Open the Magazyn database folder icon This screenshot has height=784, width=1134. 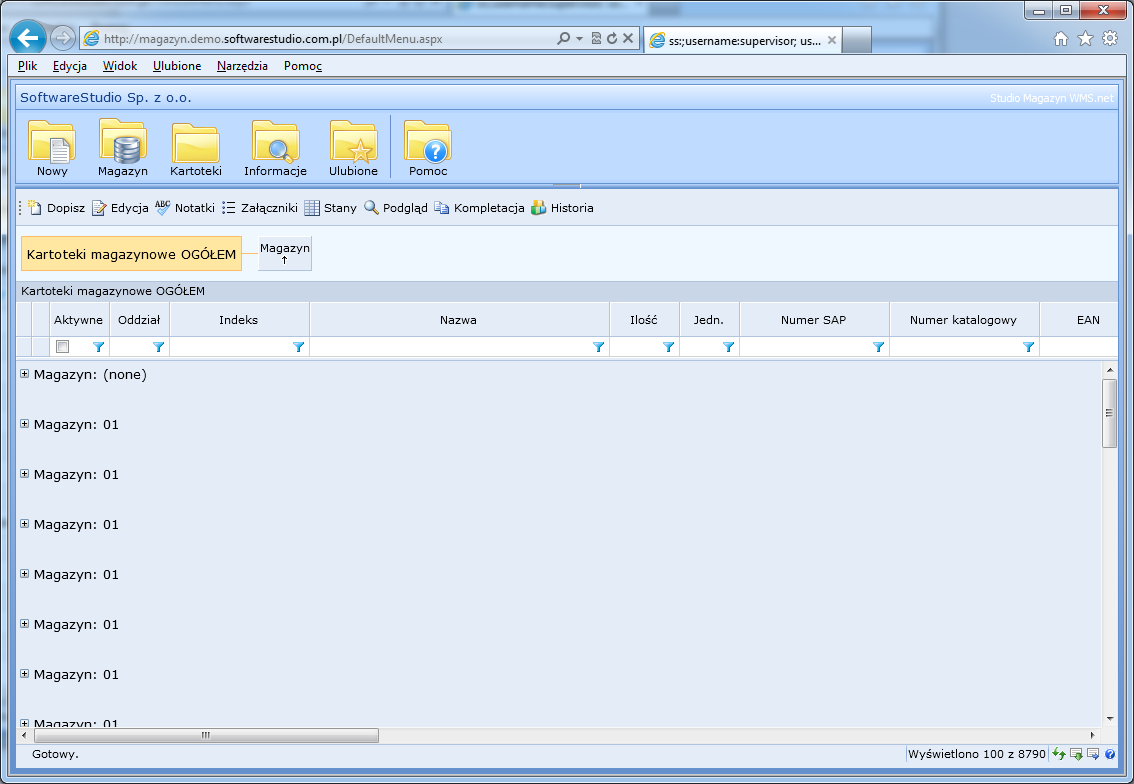(123, 142)
